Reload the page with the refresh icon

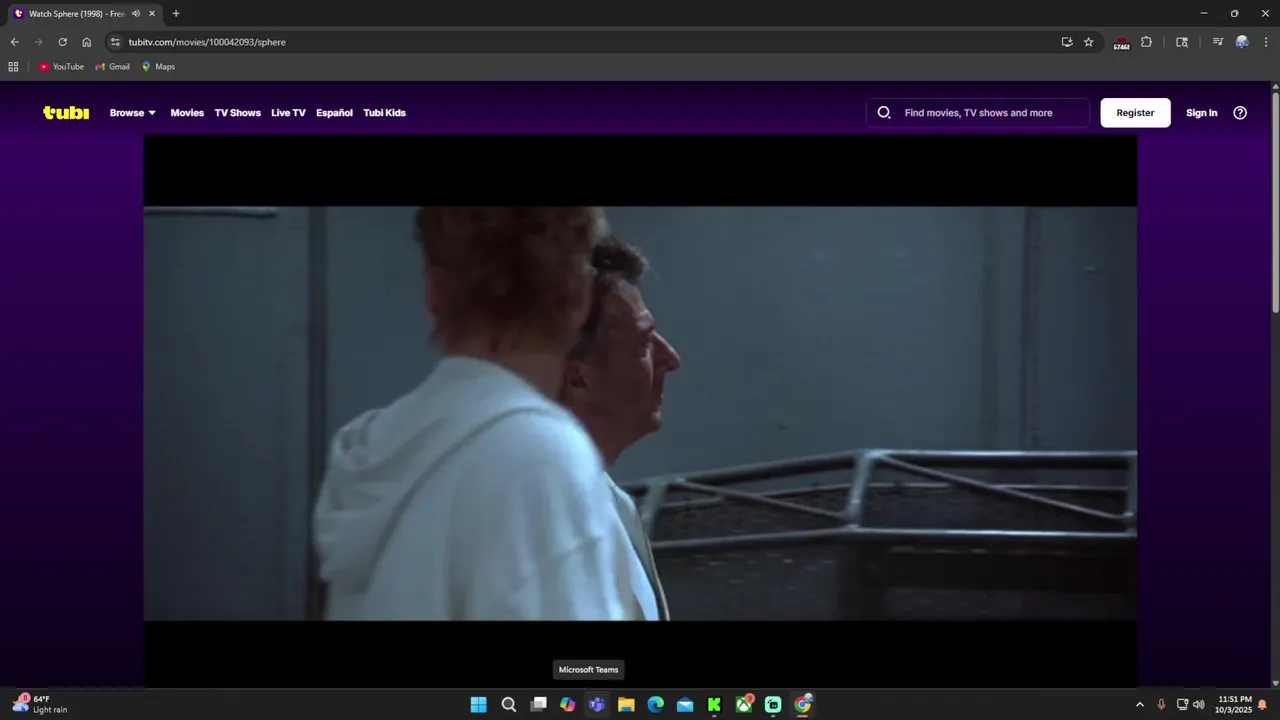(x=62, y=42)
